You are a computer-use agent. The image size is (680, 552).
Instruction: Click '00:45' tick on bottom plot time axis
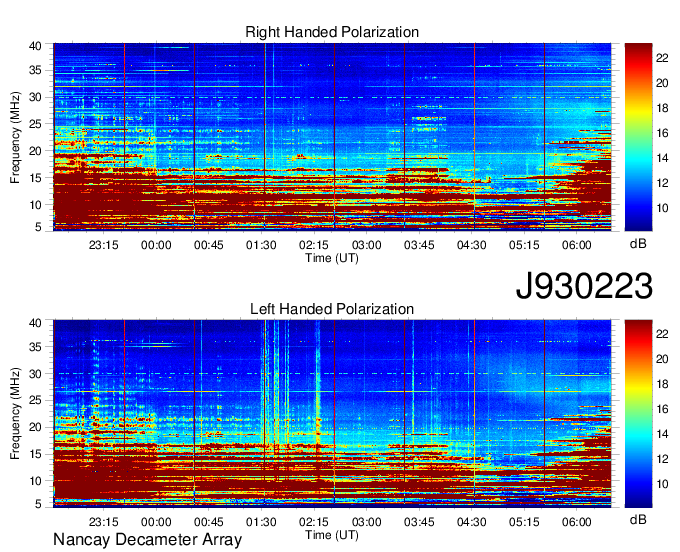209,522
